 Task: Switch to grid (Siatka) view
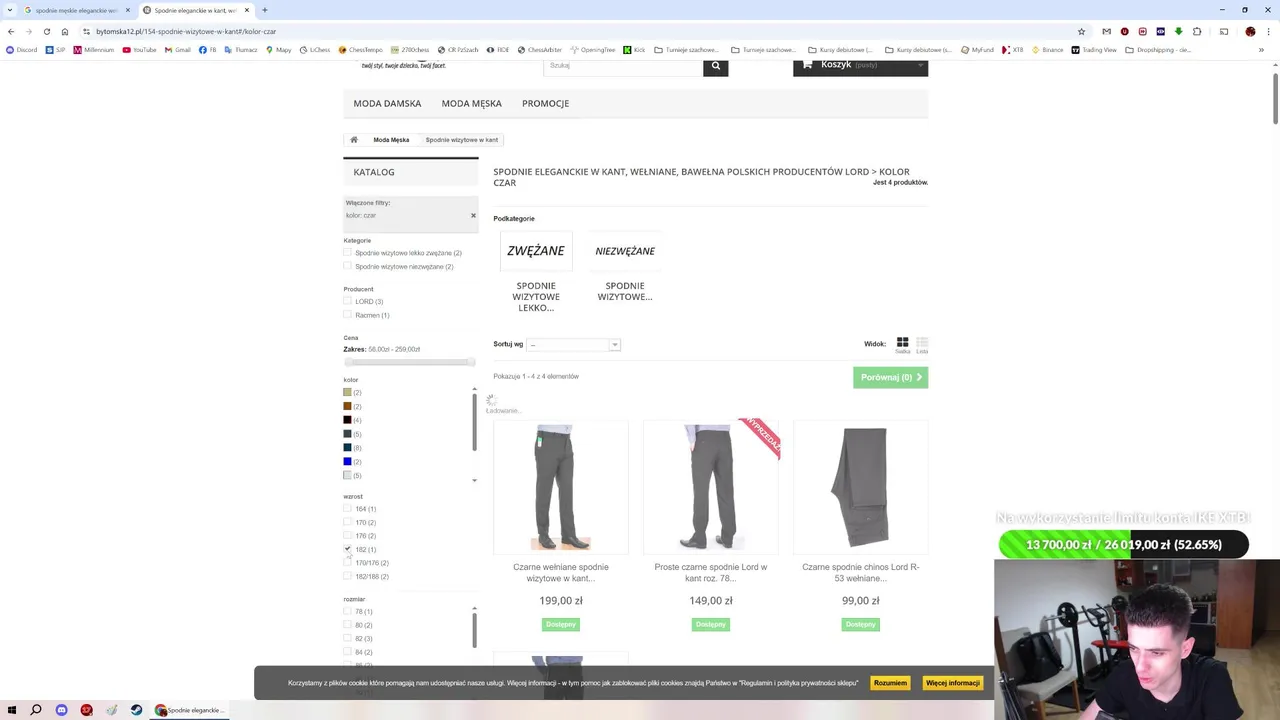pos(902,344)
